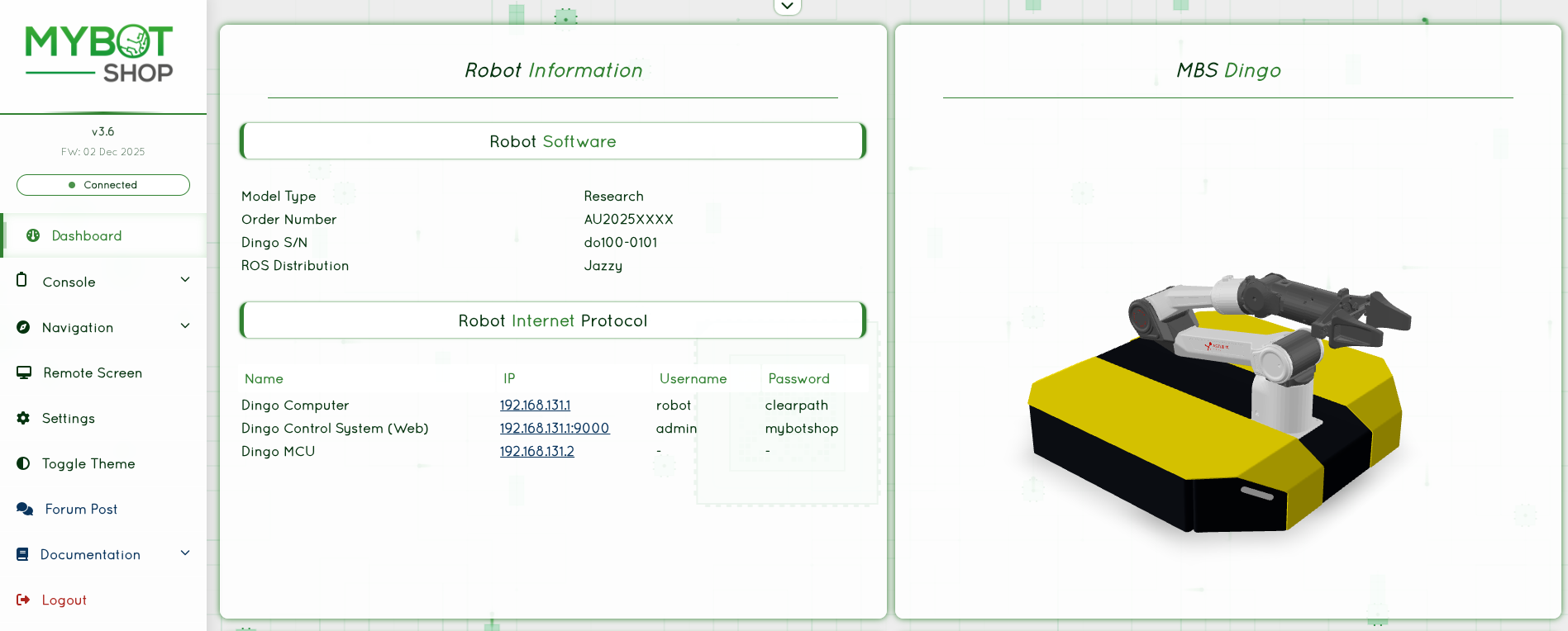Click the Remote Screen monitor icon
The image size is (1568, 631).
24,372
